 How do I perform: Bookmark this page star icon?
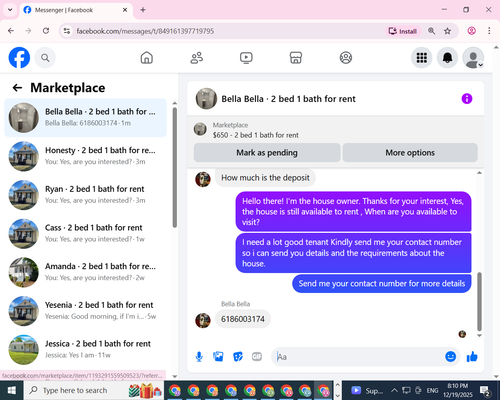pyautogui.click(x=447, y=31)
